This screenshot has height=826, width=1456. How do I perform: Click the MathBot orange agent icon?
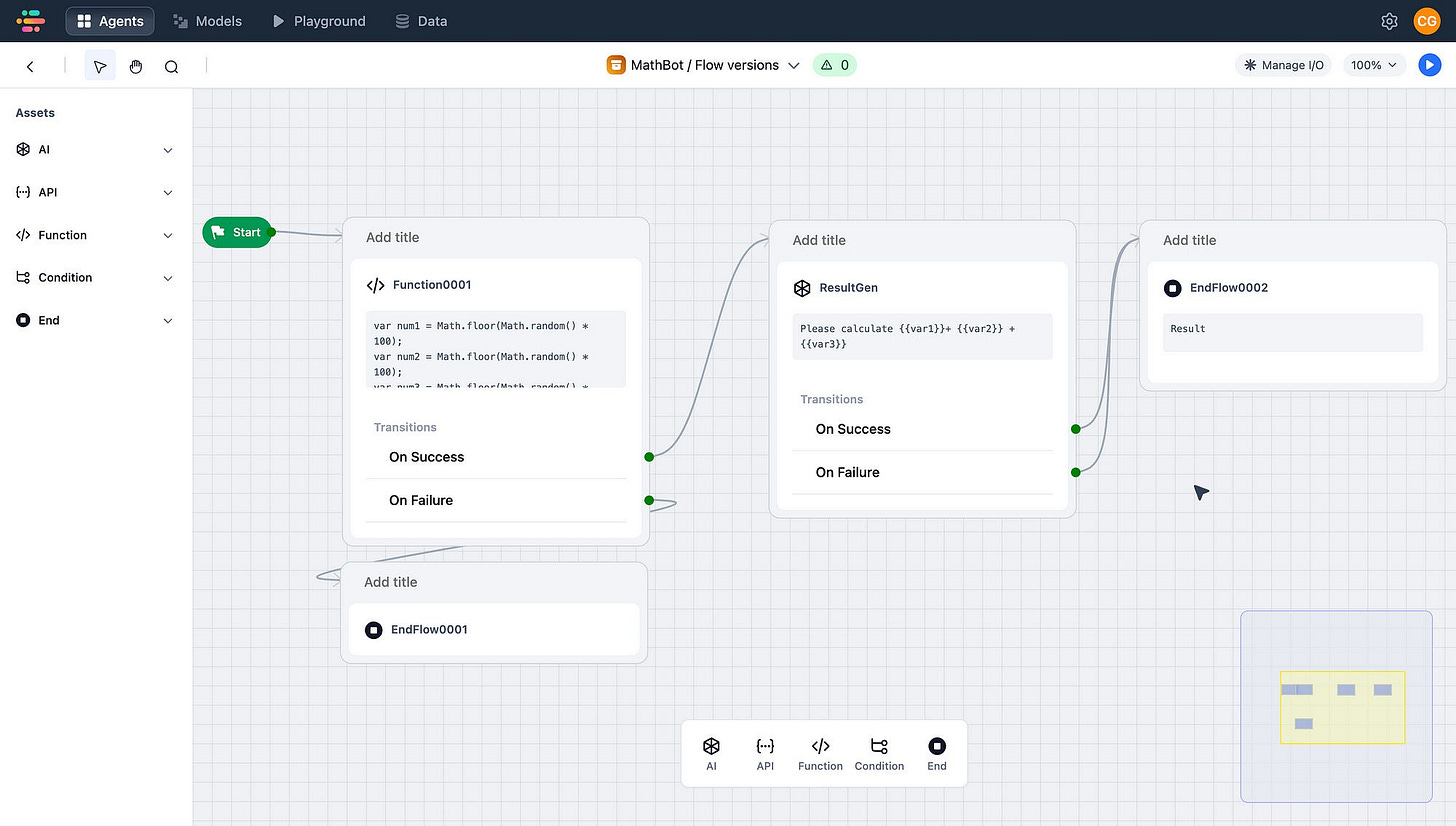(x=616, y=65)
